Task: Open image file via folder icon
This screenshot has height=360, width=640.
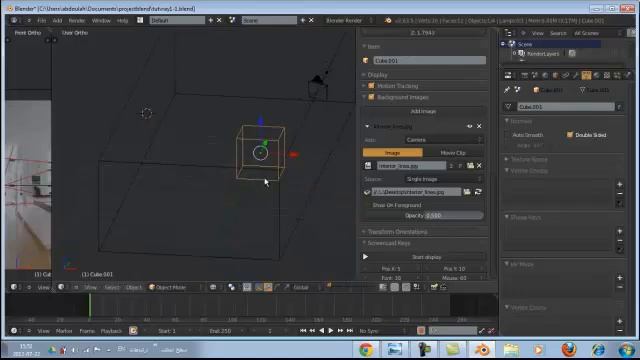Action: click(470, 166)
